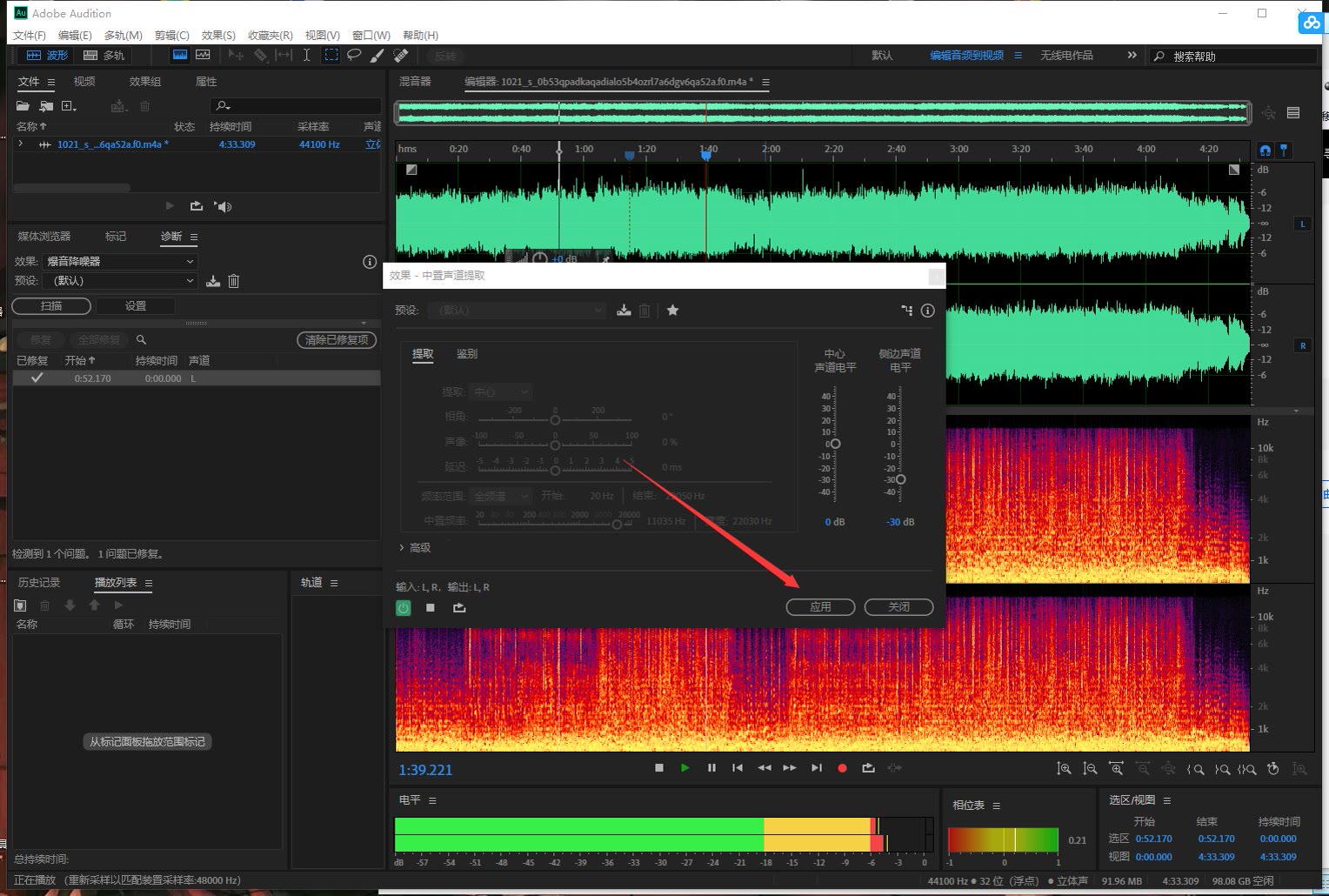Screen dimensions: 1329x896
Task: Open the 效果 dropdown showing 爆音降噪器
Action: pyautogui.click(x=120, y=261)
